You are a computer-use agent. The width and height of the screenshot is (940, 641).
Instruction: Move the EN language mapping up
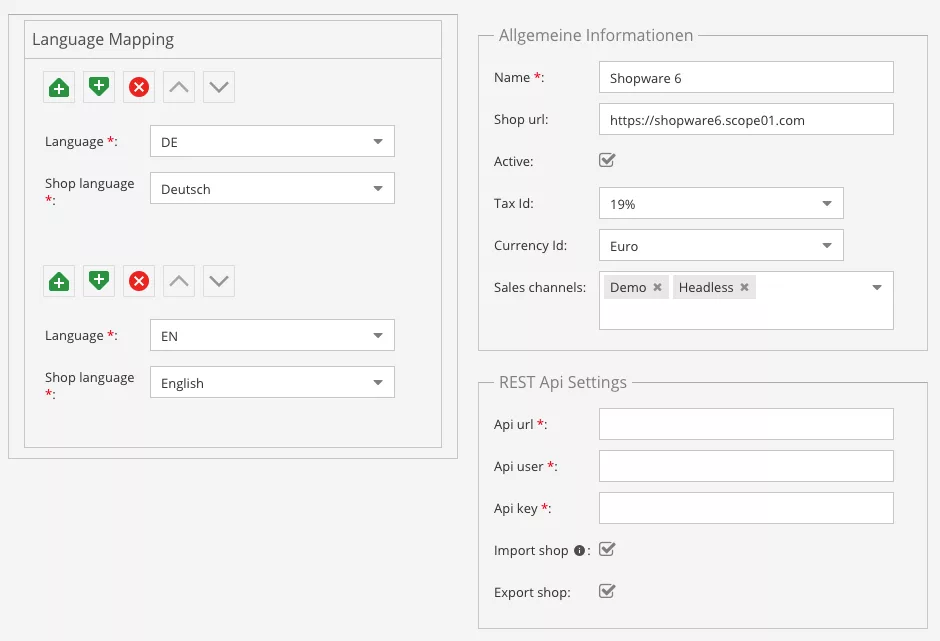tap(179, 281)
